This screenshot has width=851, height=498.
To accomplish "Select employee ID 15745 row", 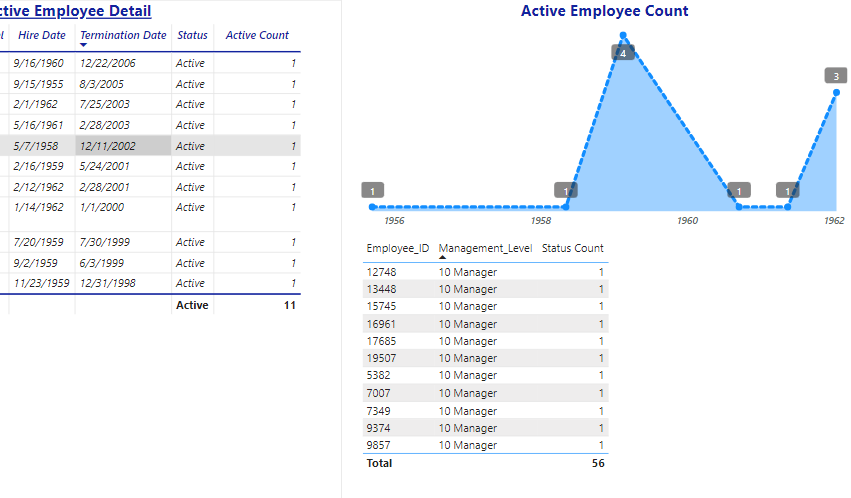I will (486, 307).
